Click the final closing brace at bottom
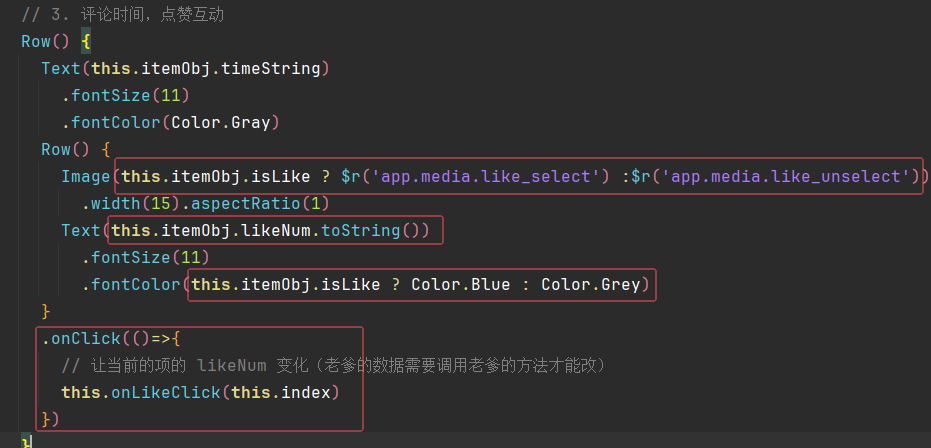The height and width of the screenshot is (448, 931). click(x=27, y=440)
